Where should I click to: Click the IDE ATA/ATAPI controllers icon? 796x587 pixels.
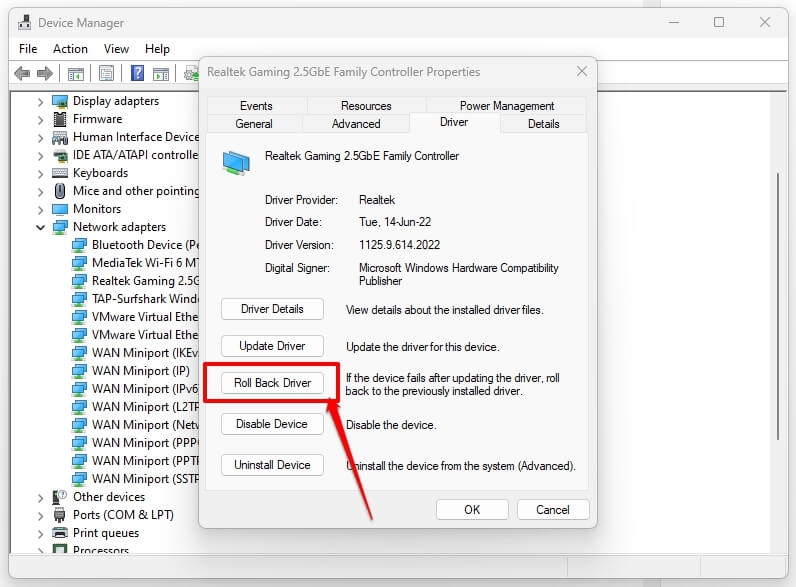(60, 155)
